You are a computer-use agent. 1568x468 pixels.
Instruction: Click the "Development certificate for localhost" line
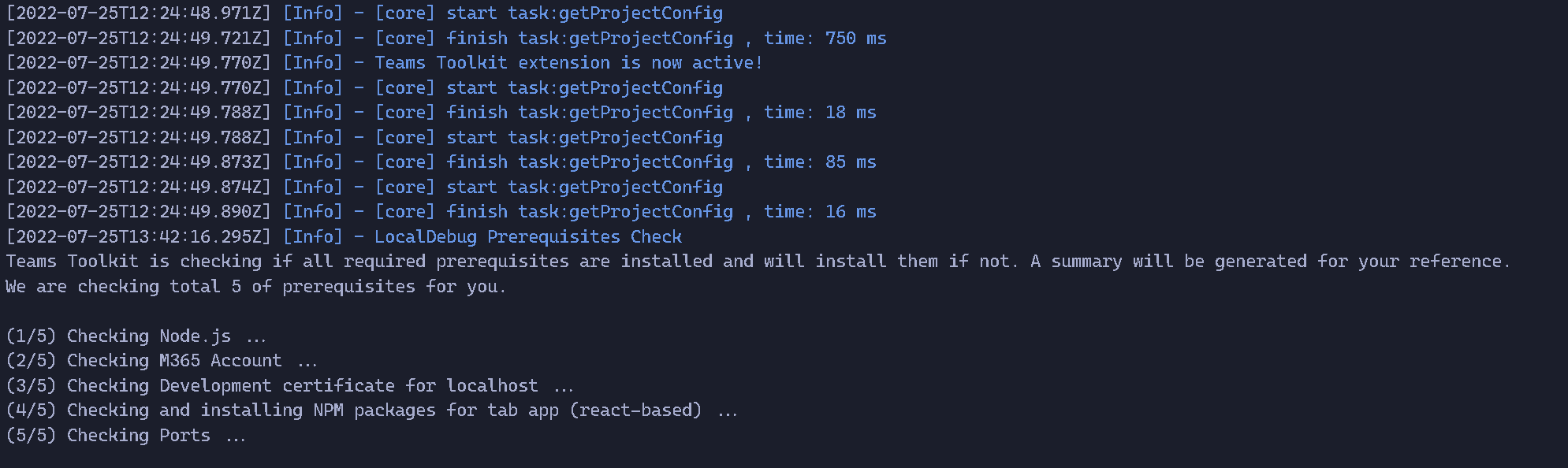[348, 386]
